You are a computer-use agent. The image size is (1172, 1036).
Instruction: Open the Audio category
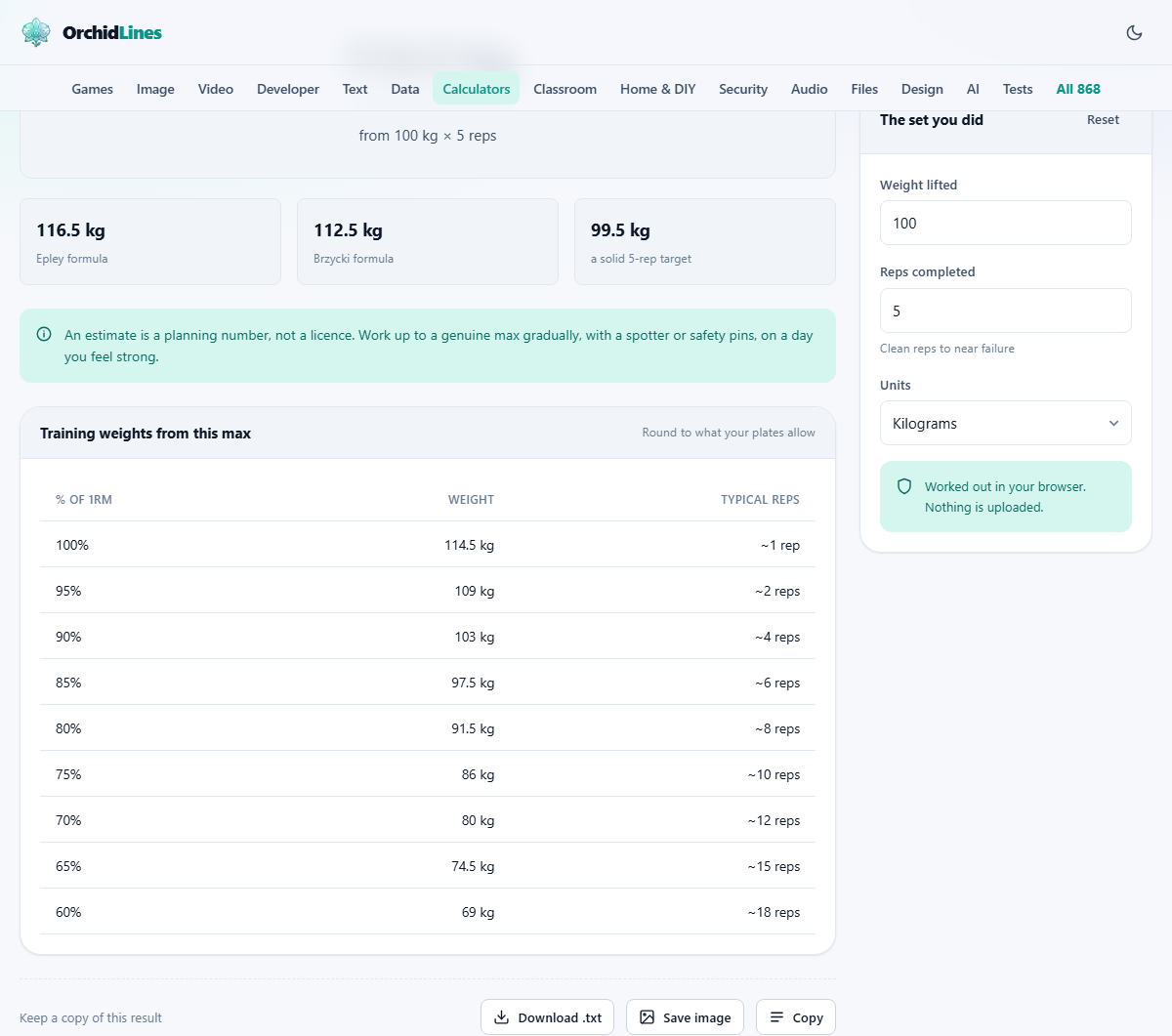point(810,89)
